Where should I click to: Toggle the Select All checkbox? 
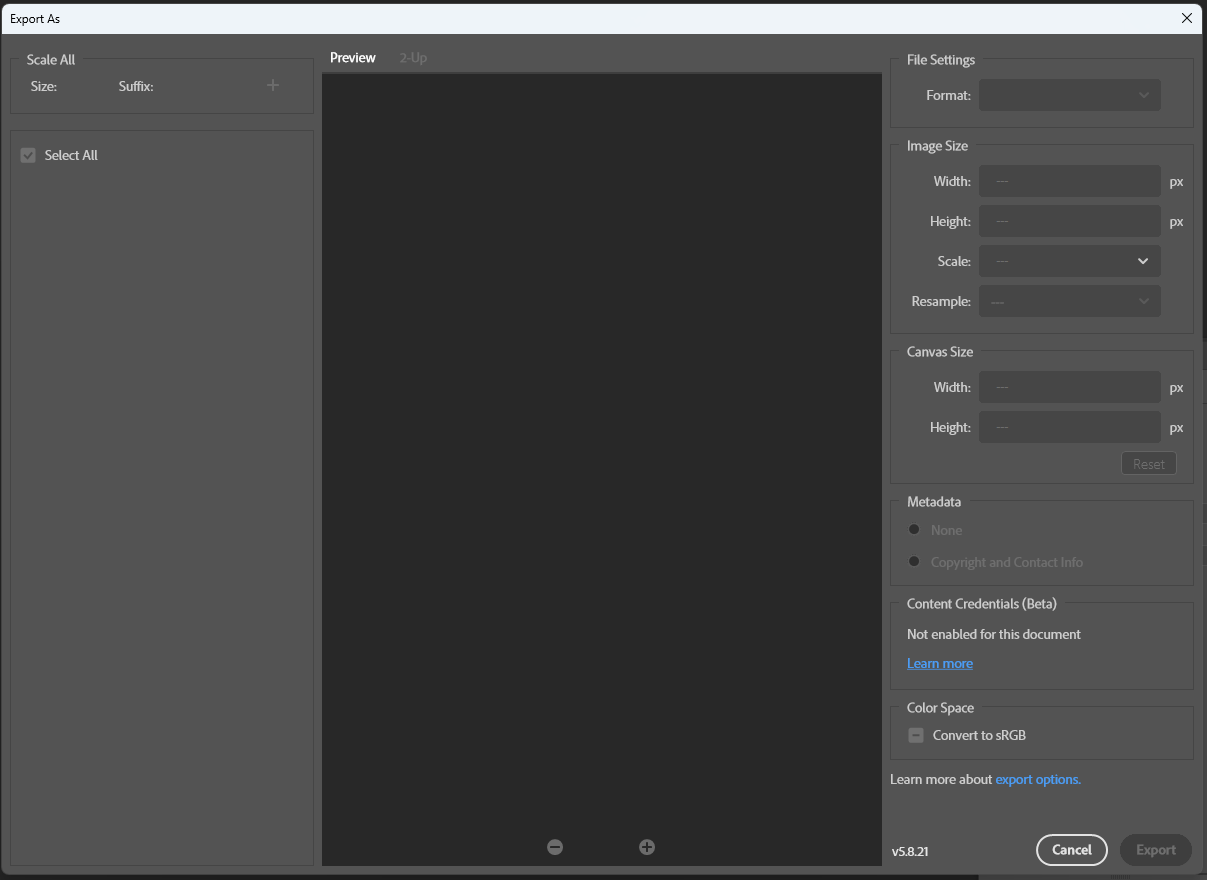[x=28, y=155]
